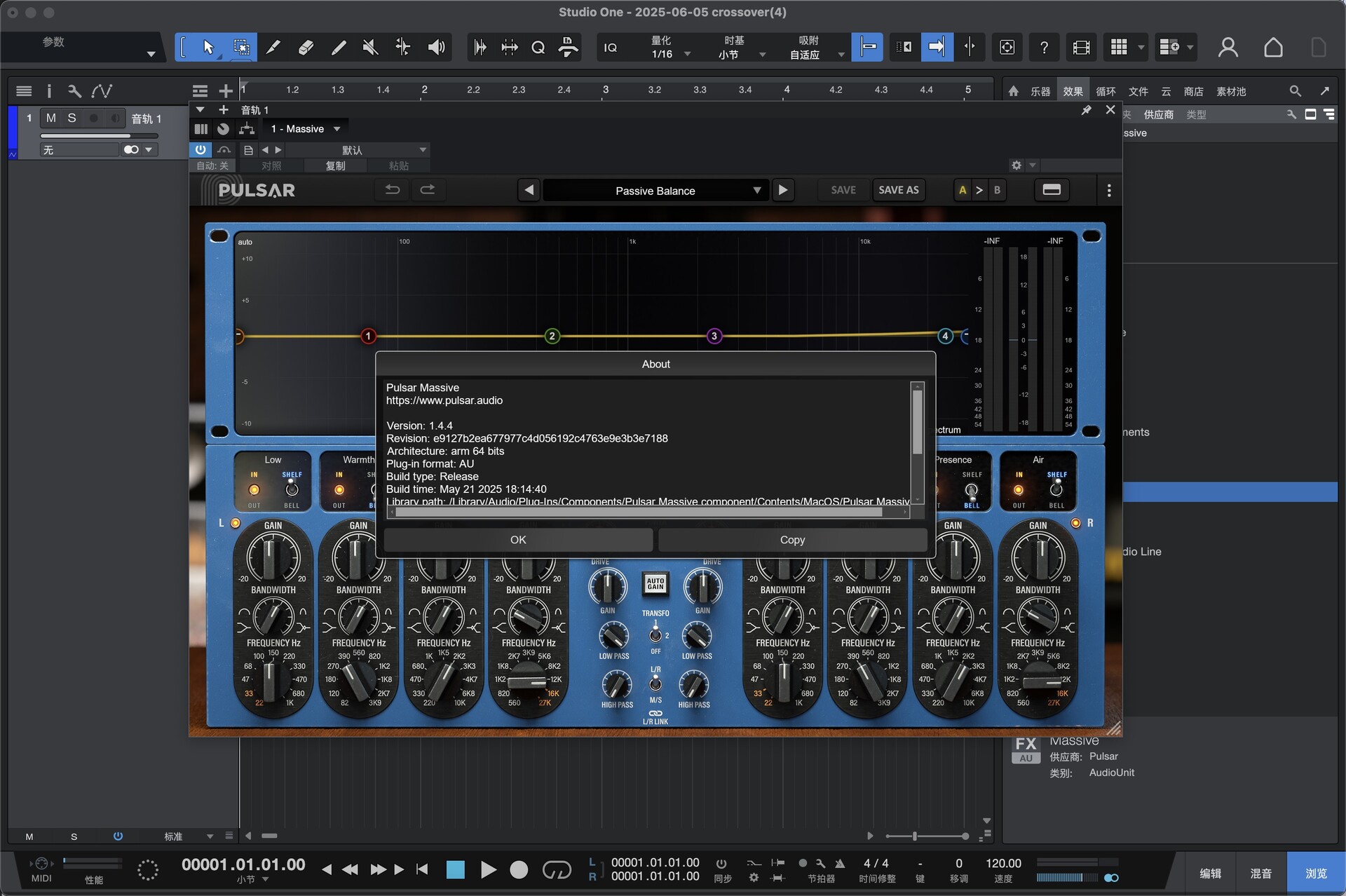Select the Arrow tool in toolbar
The width and height of the screenshot is (1346, 896).
(208, 47)
